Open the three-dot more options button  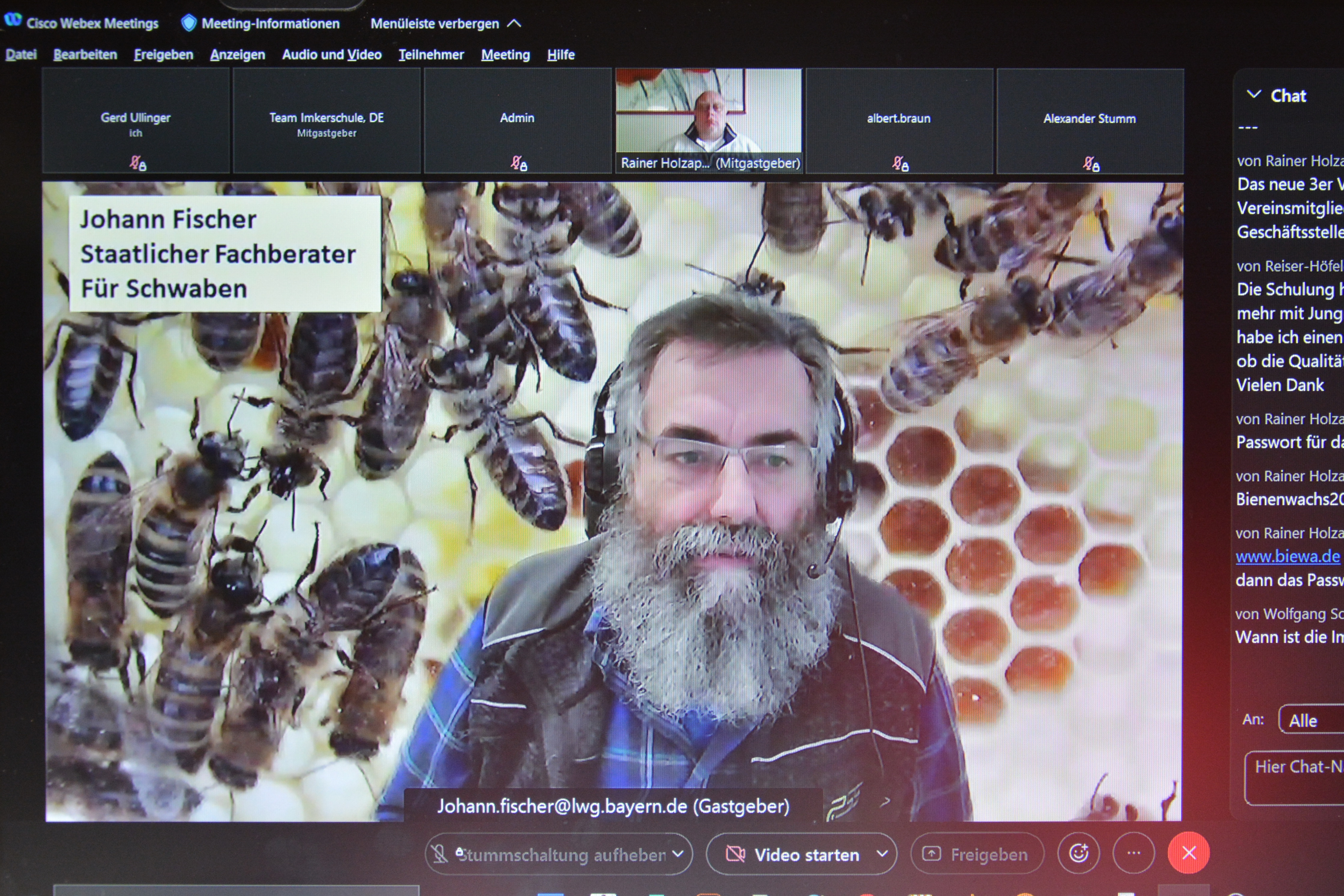coord(1134,853)
